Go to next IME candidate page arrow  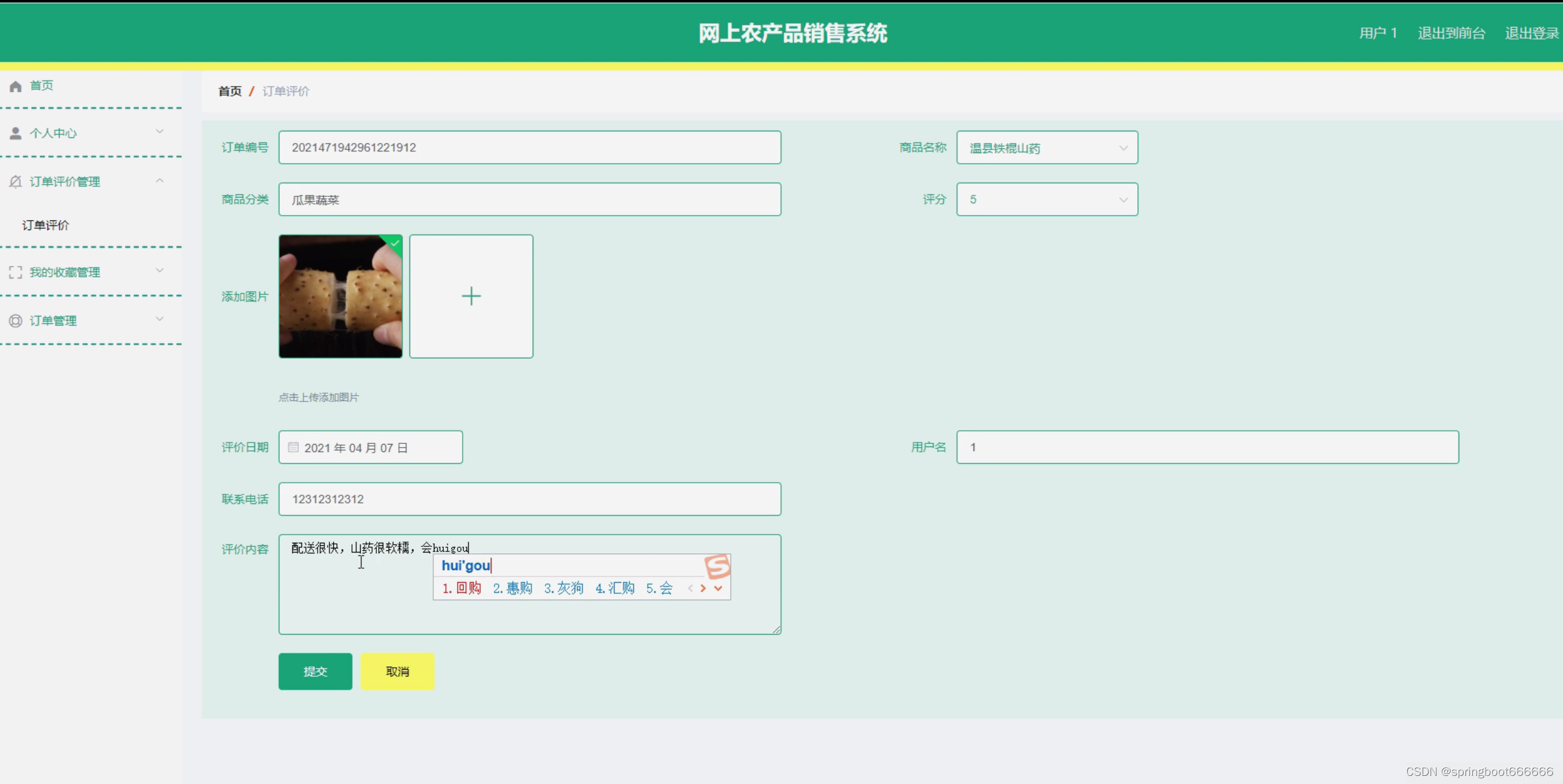(703, 588)
